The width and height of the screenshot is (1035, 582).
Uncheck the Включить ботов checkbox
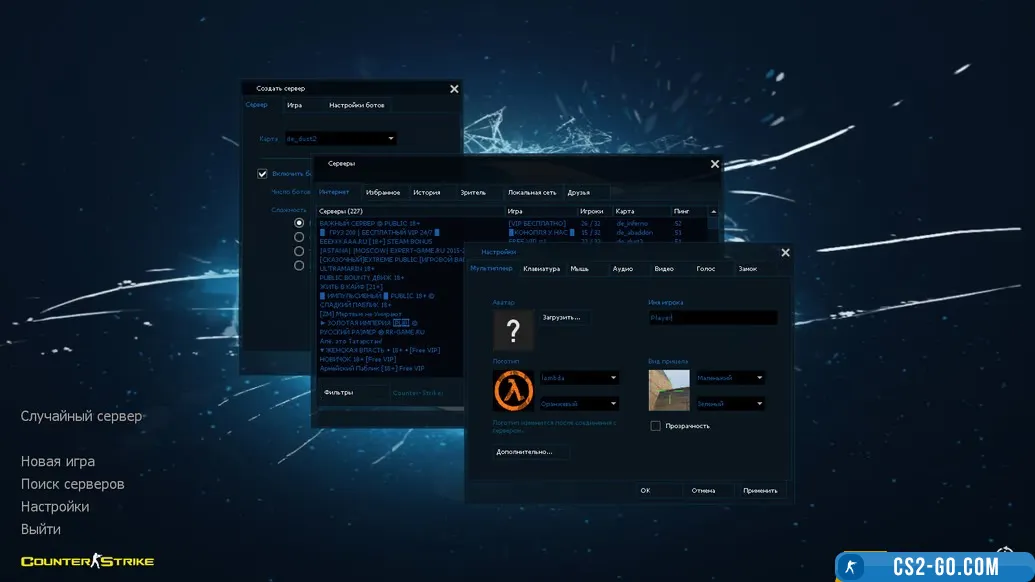coord(263,173)
